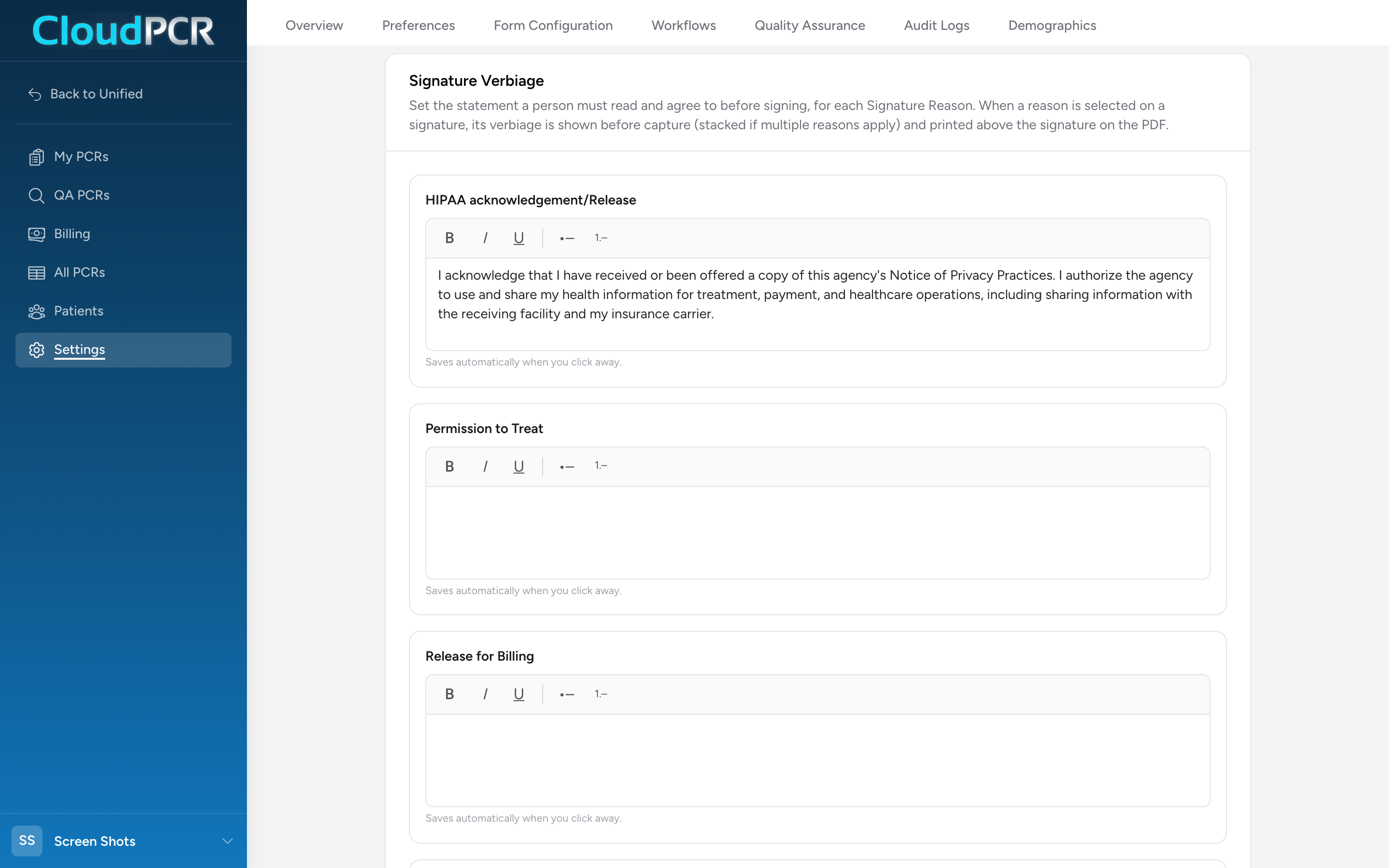Toggle bold in Release for Billing editor
Viewport: 1389px width, 868px height.
tap(449, 694)
